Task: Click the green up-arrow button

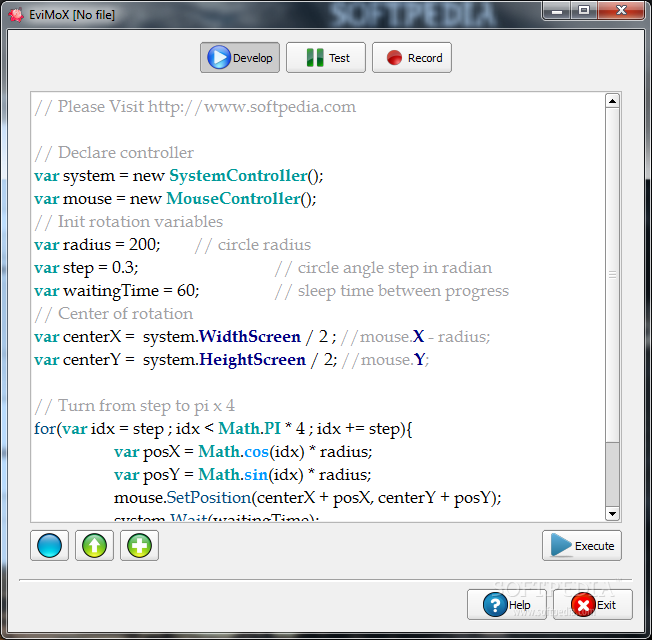Action: [x=94, y=546]
